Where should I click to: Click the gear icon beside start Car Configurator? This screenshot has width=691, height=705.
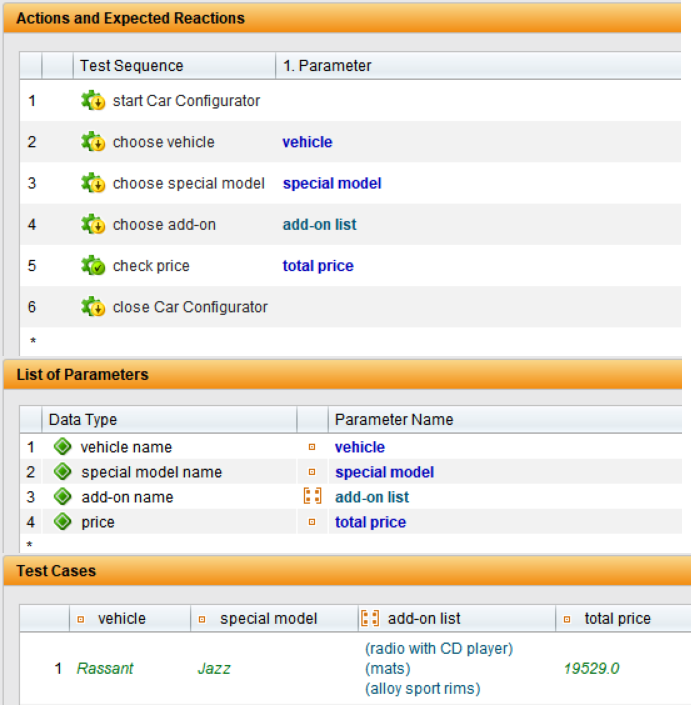coord(93,101)
